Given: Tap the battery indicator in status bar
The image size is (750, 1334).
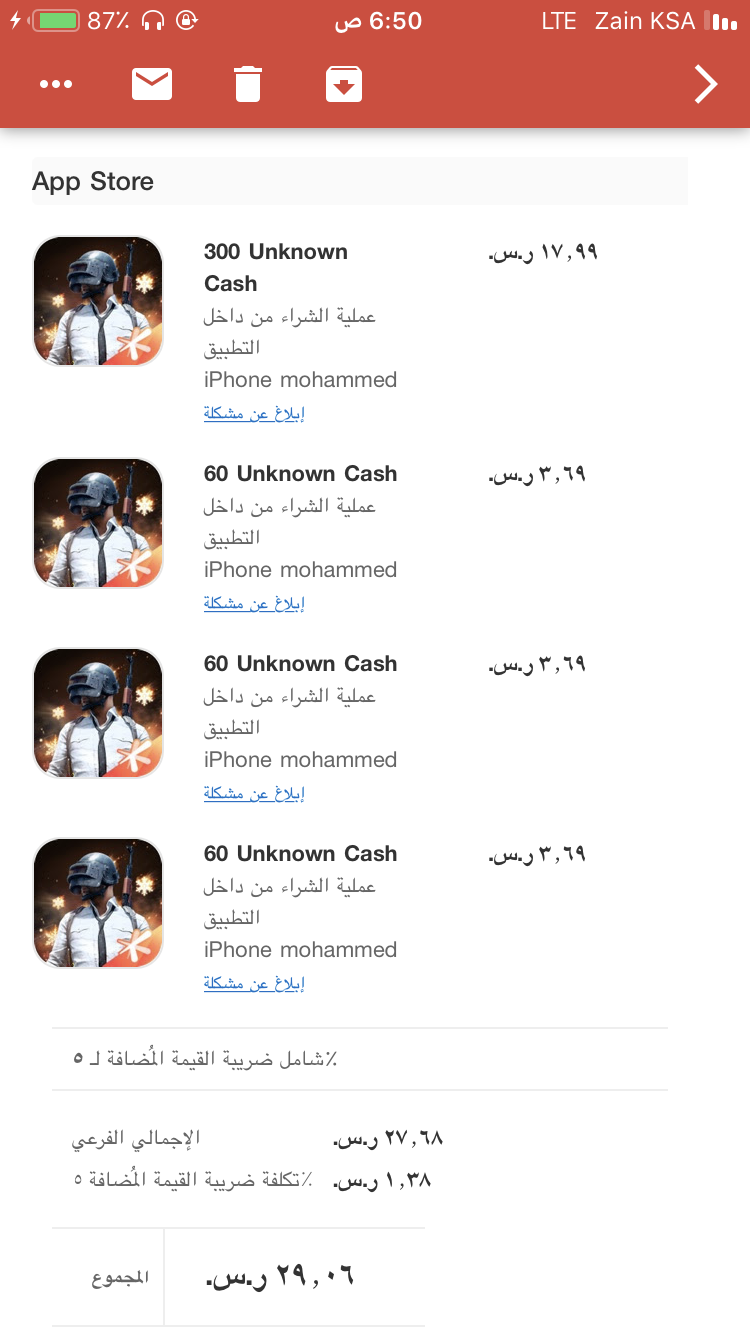Looking at the screenshot, I should coord(56,20).
